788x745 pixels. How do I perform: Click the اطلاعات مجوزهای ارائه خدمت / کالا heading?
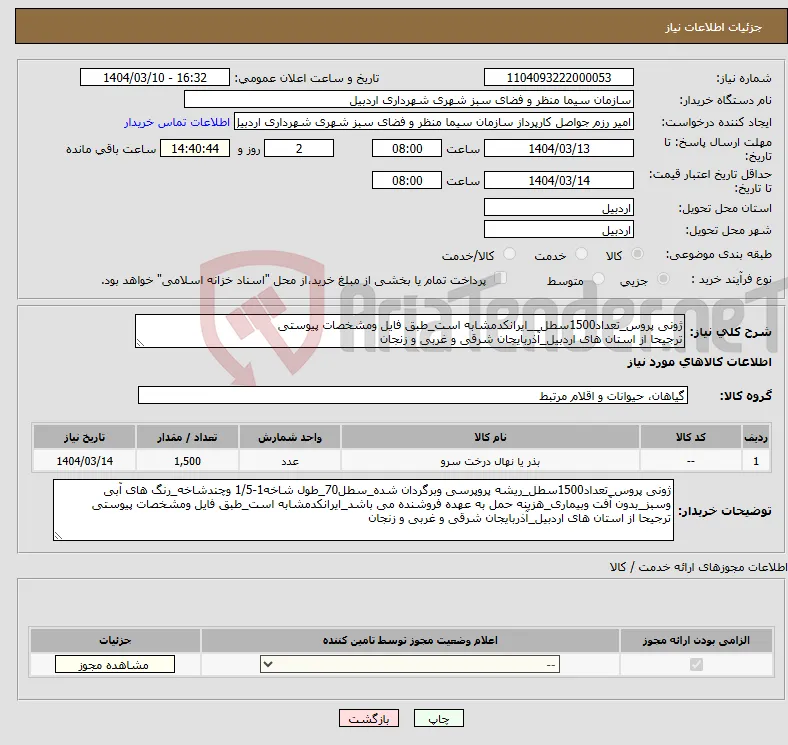(x=699, y=567)
